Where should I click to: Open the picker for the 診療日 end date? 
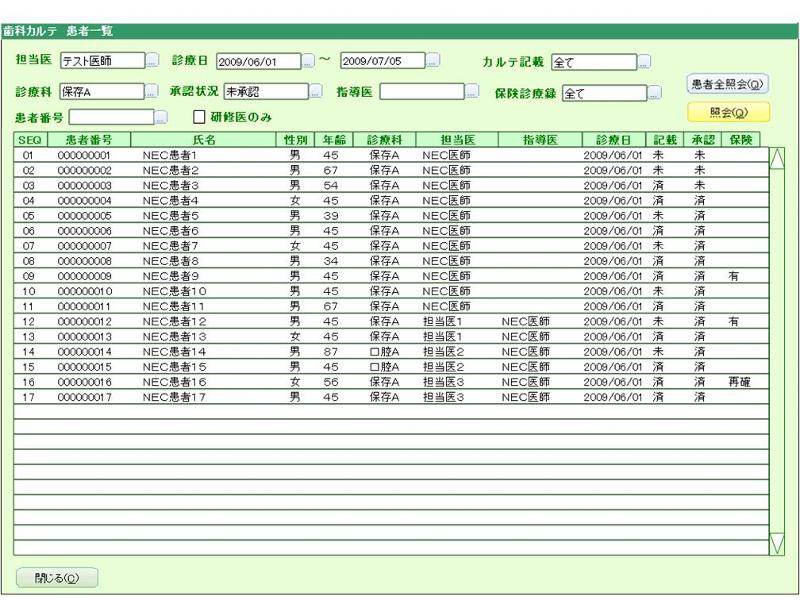432,62
